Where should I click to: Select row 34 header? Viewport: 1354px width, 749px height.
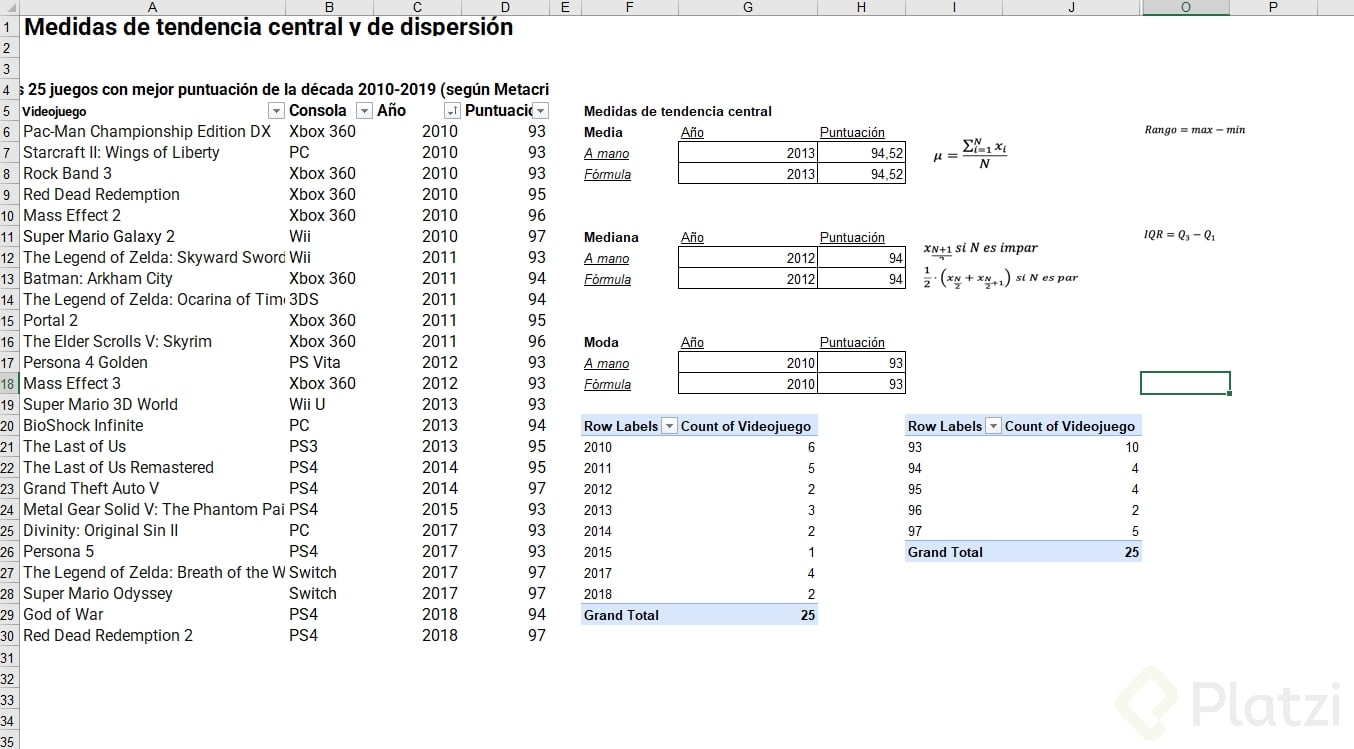[8, 719]
